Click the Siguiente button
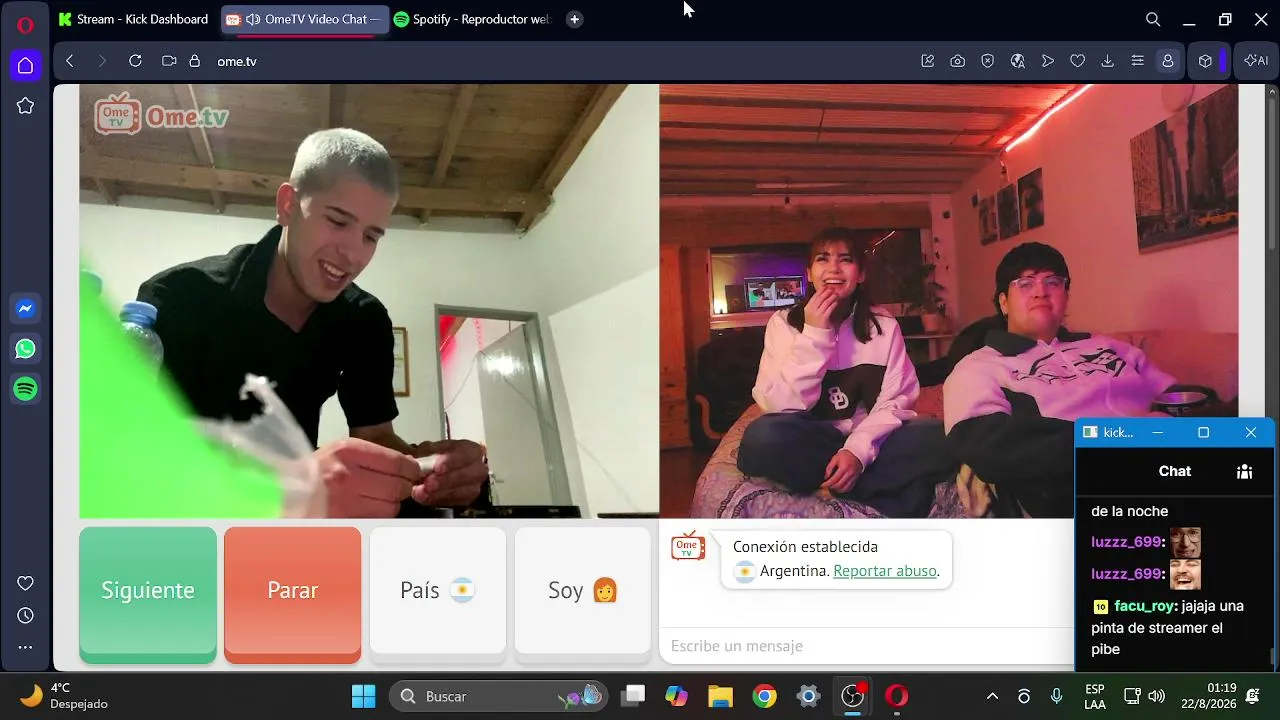The height and width of the screenshot is (720, 1280). click(x=148, y=594)
